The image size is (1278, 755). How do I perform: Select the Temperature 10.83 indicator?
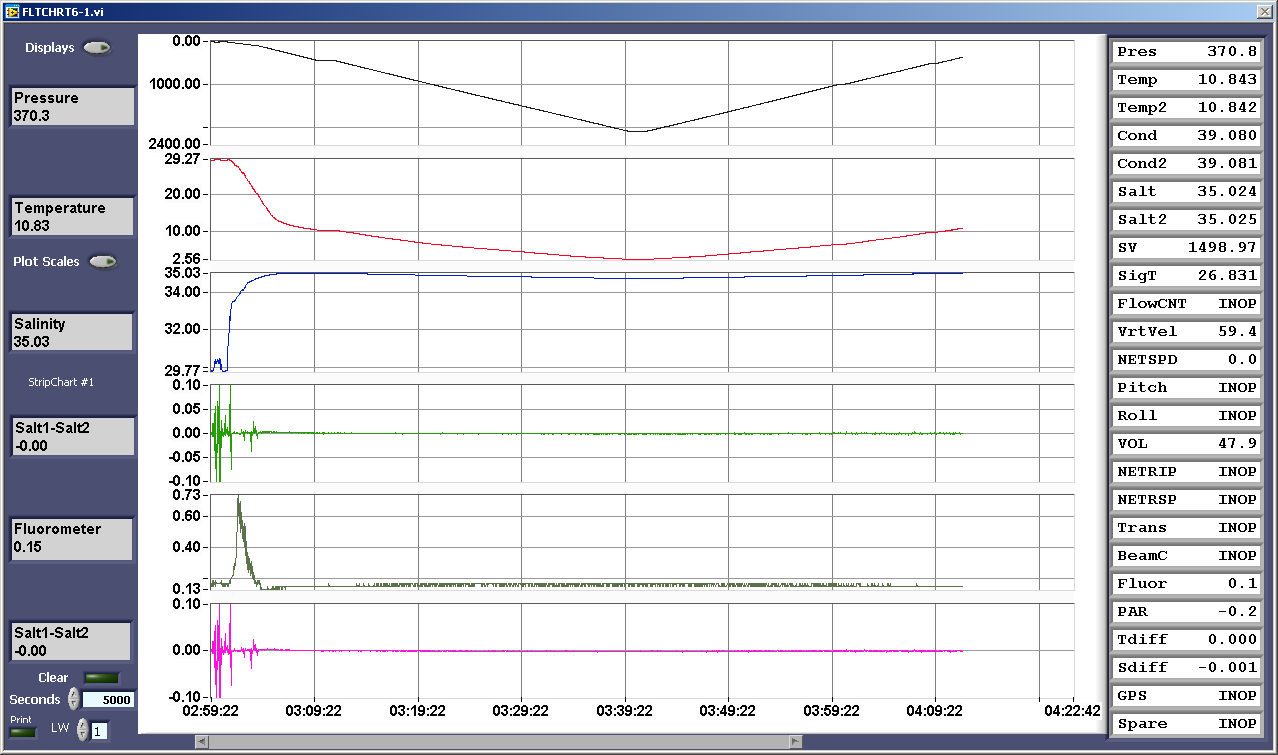(72, 217)
